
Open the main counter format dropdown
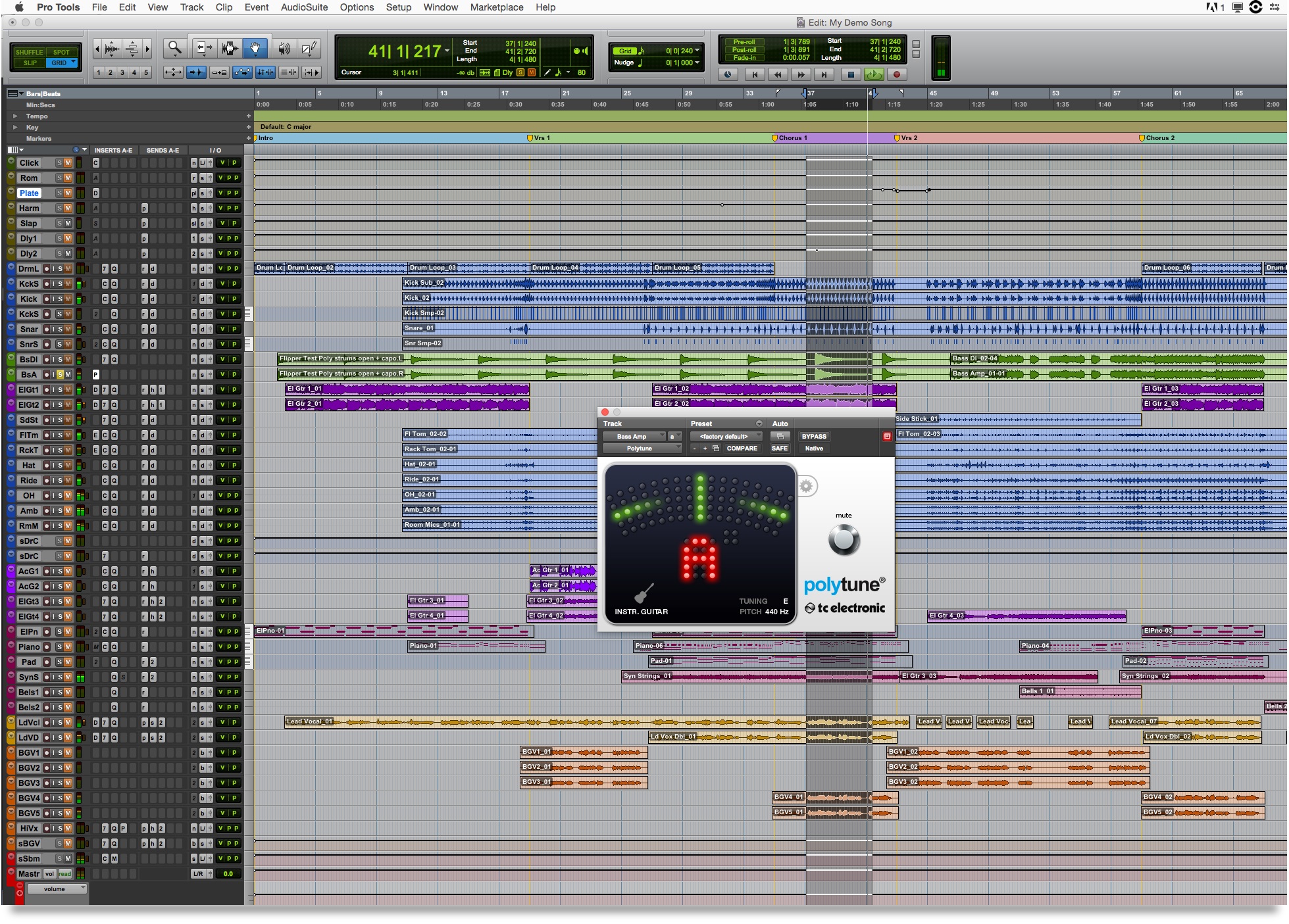pos(447,51)
